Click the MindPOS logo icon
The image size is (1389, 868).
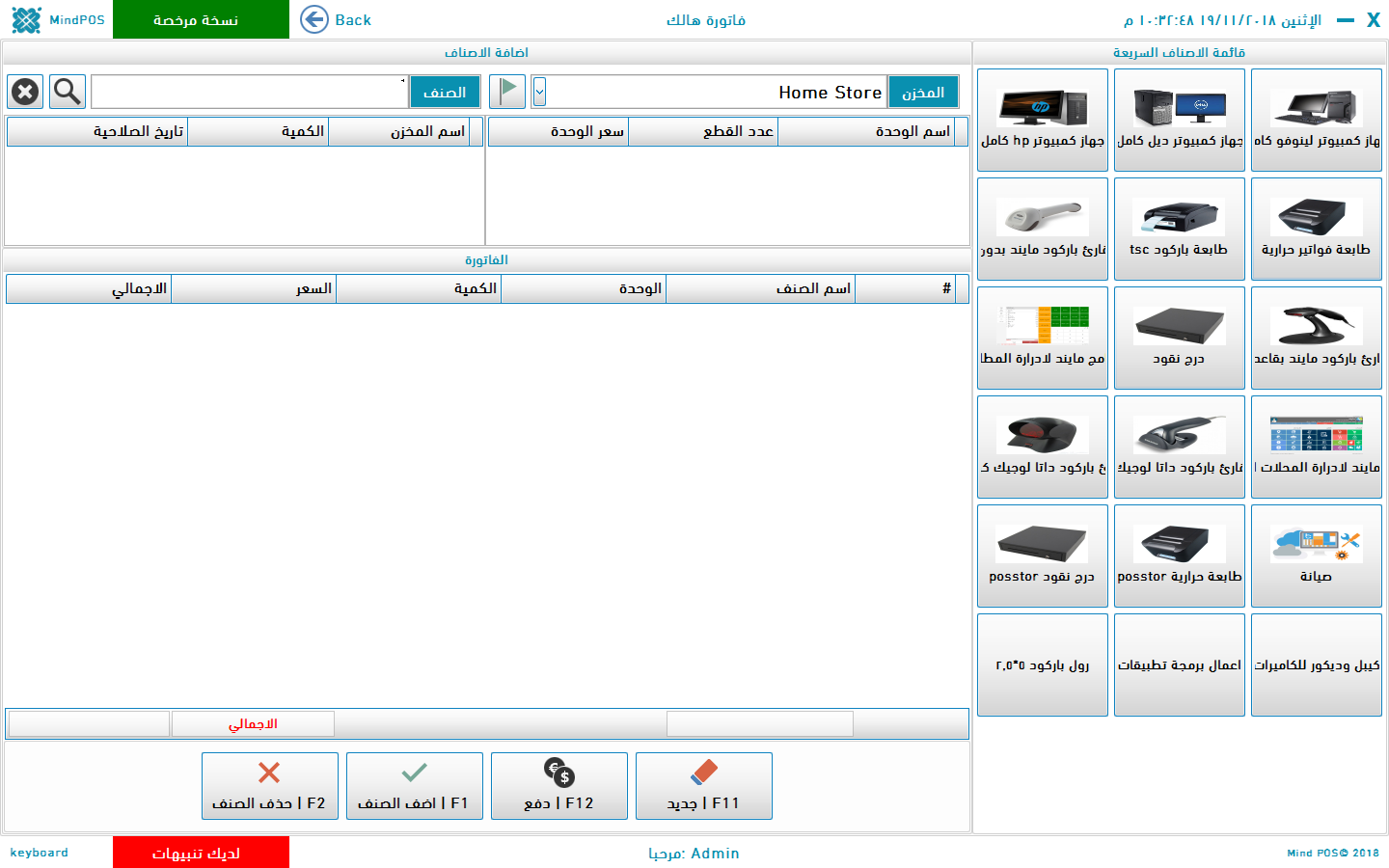click(x=26, y=19)
